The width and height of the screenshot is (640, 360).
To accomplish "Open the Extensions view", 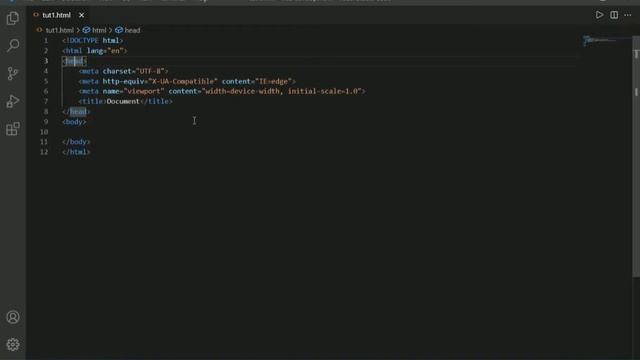I will pos(13,129).
